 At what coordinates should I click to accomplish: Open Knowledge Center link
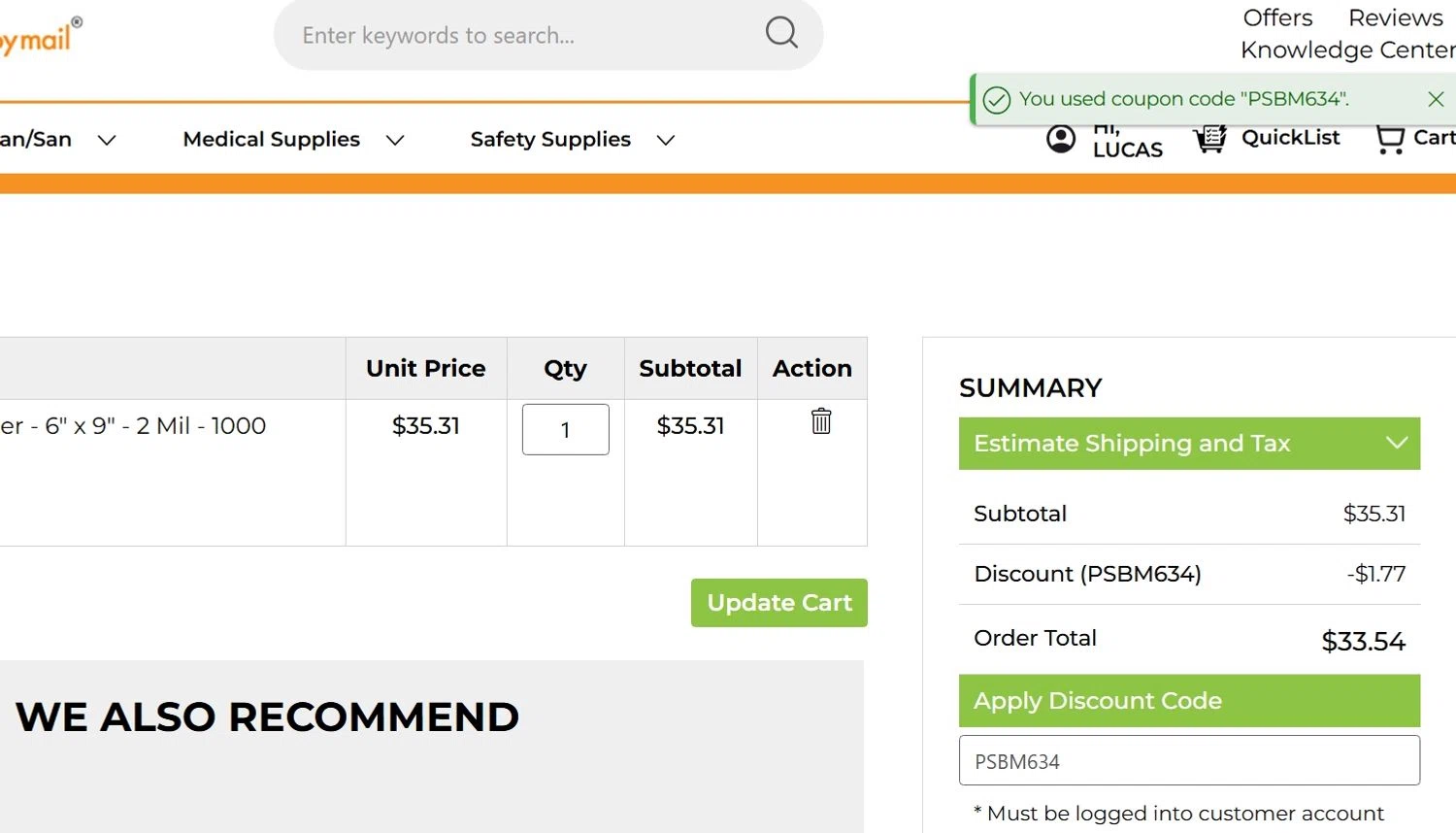tap(1346, 50)
